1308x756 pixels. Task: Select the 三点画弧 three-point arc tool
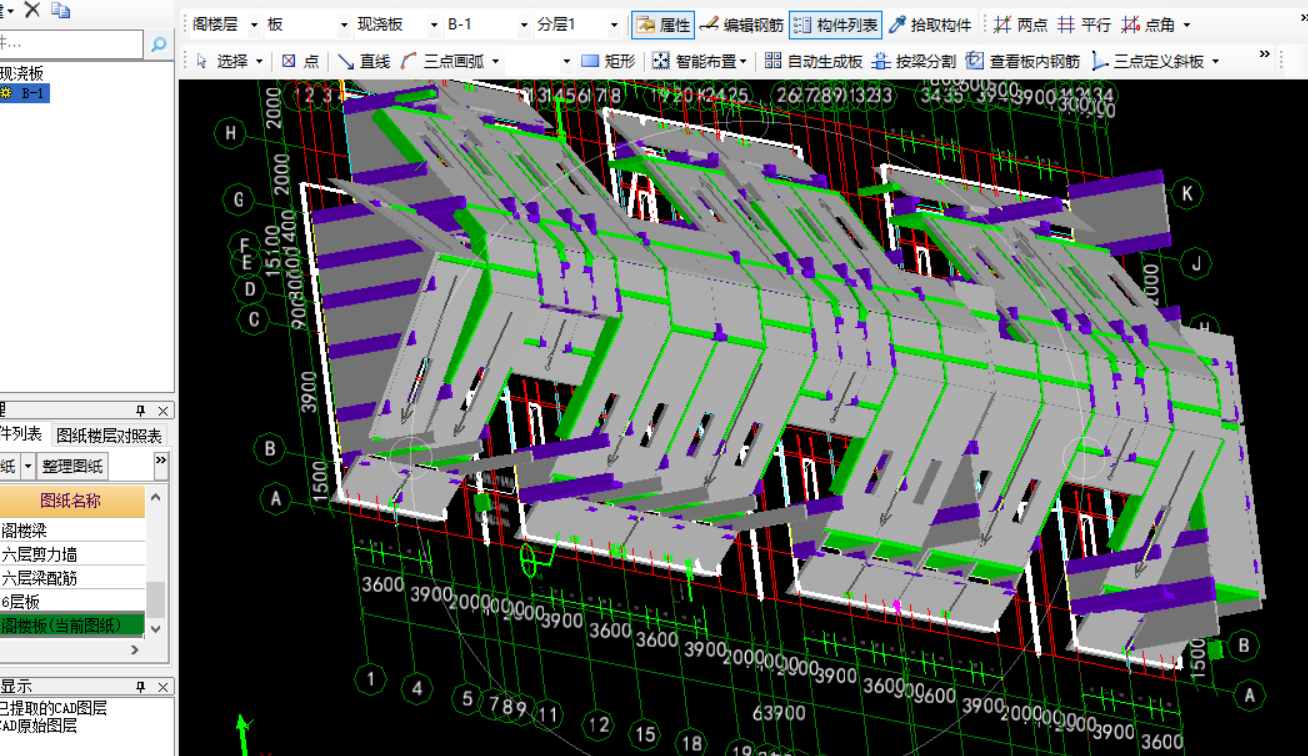pos(443,61)
